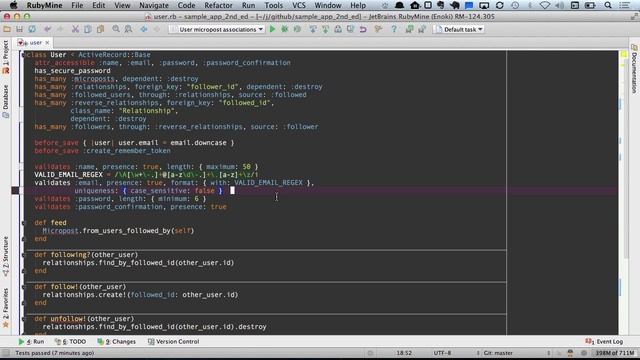Open the Database tool window sidebar

5,101
